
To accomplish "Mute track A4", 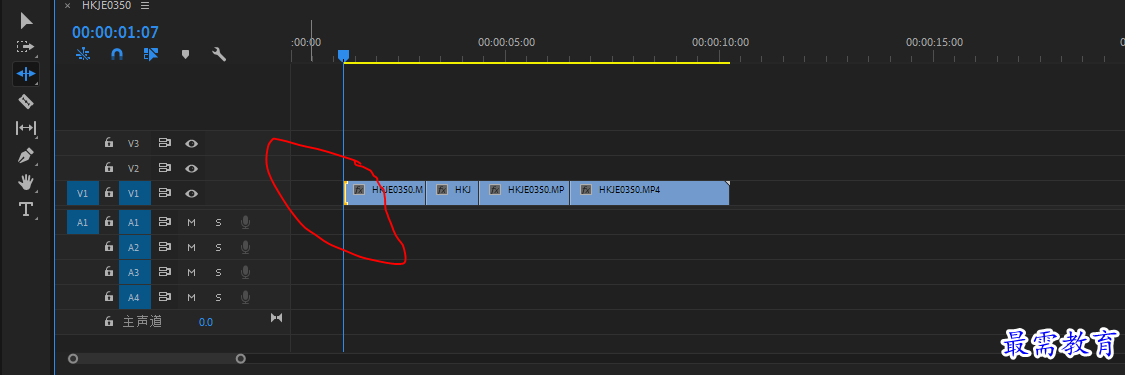I will pyautogui.click(x=192, y=297).
